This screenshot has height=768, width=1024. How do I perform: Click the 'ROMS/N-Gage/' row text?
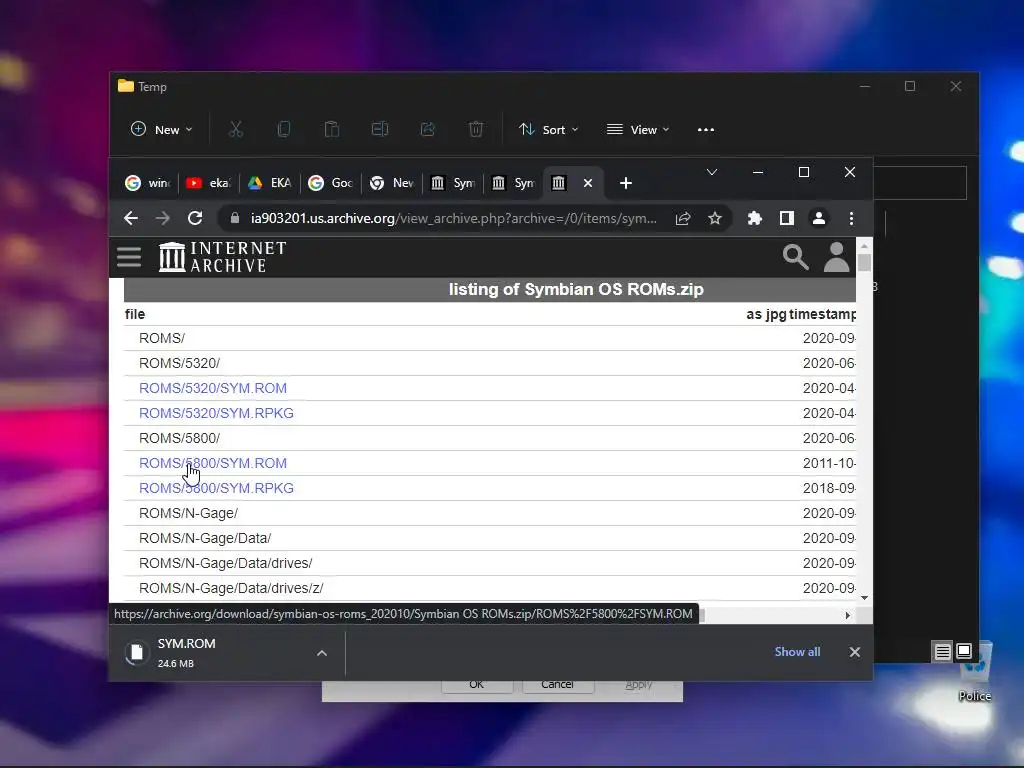[188, 513]
